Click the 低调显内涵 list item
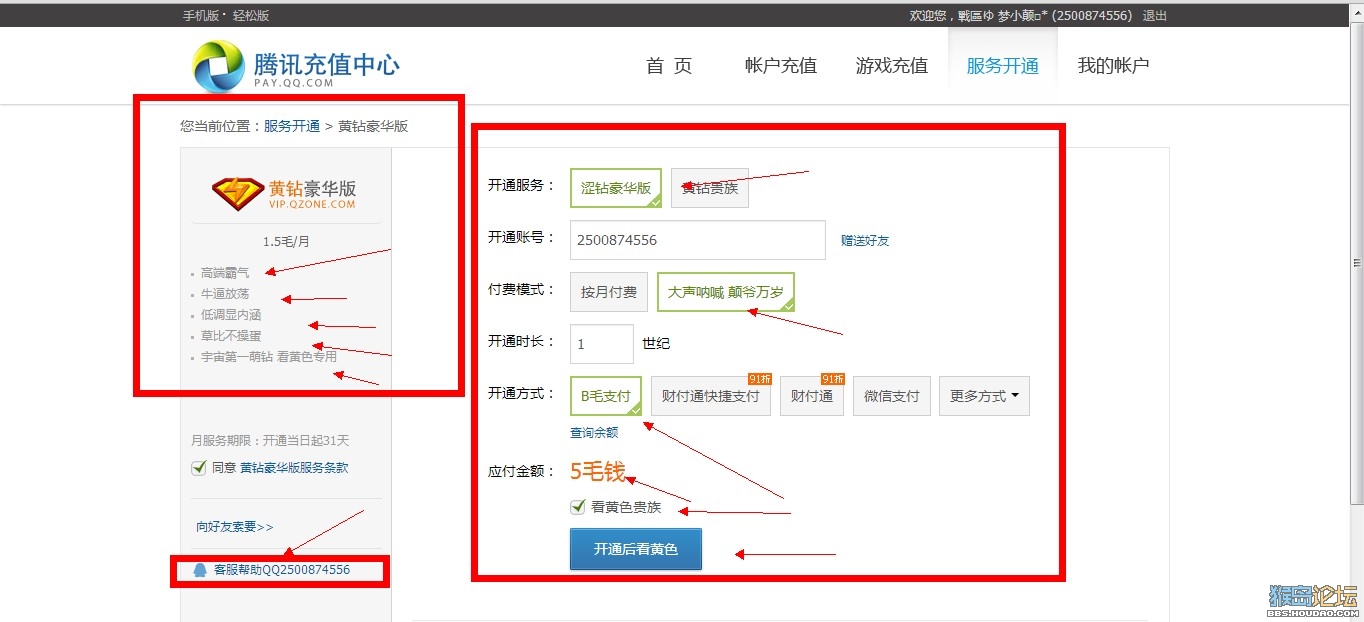The image size is (1364, 622). click(x=231, y=315)
